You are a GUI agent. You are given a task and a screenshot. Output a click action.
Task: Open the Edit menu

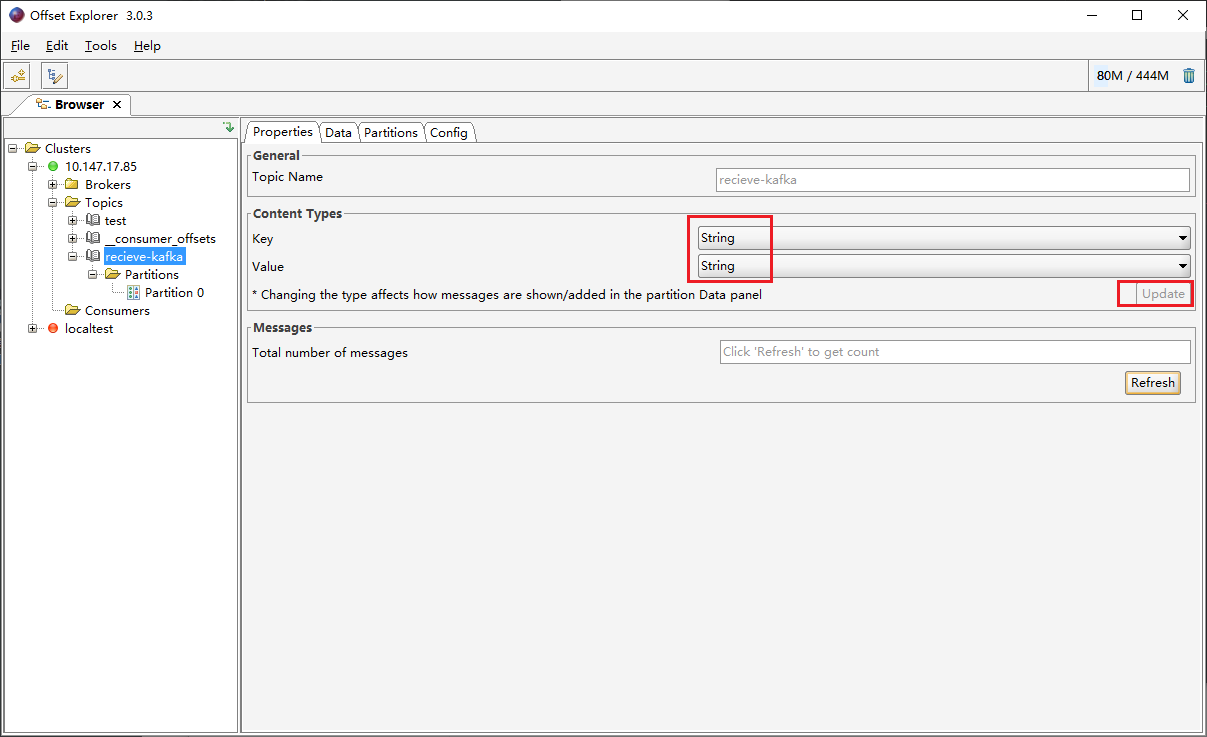pos(57,46)
